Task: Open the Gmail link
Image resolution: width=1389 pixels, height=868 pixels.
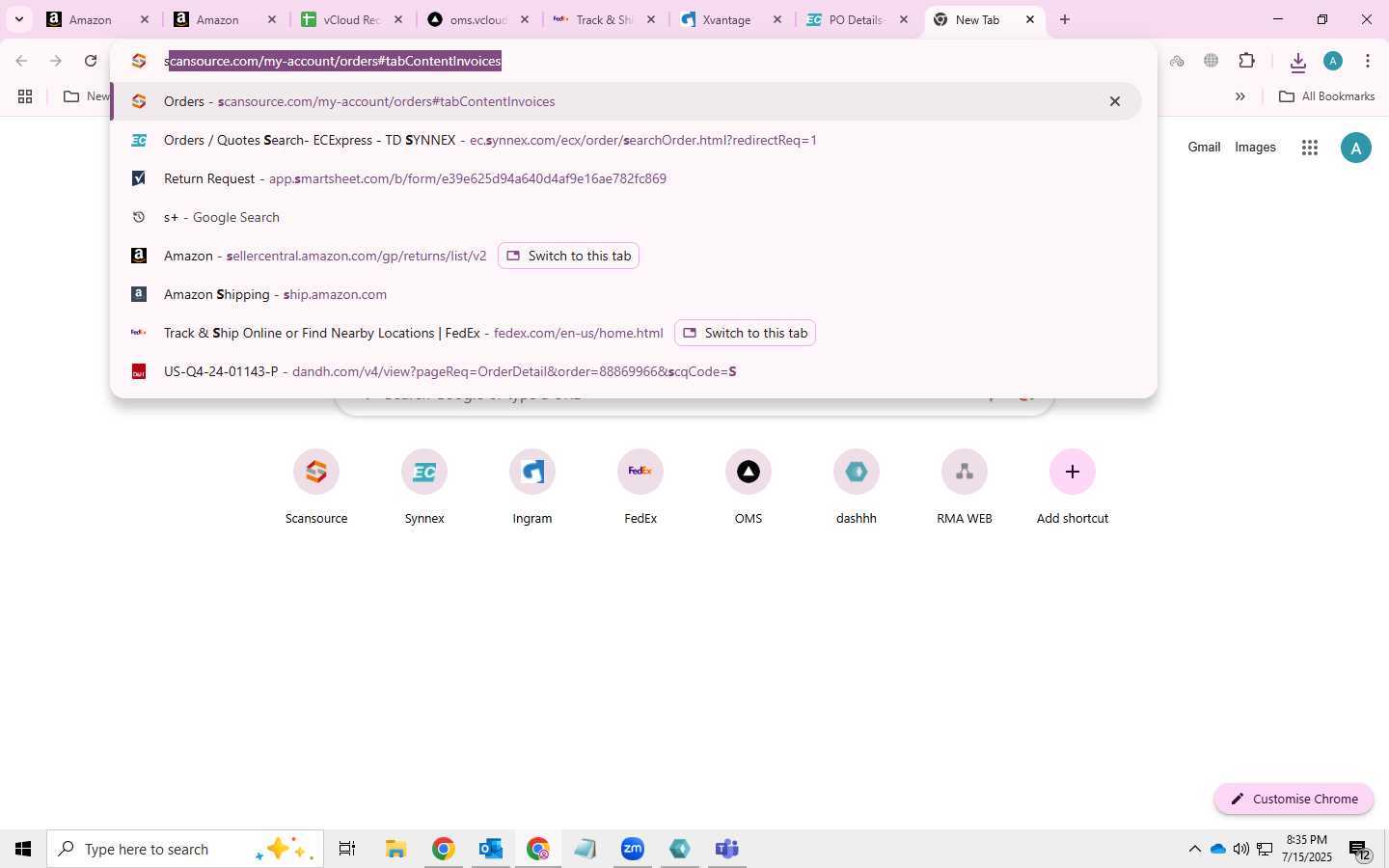Action: click(x=1204, y=148)
